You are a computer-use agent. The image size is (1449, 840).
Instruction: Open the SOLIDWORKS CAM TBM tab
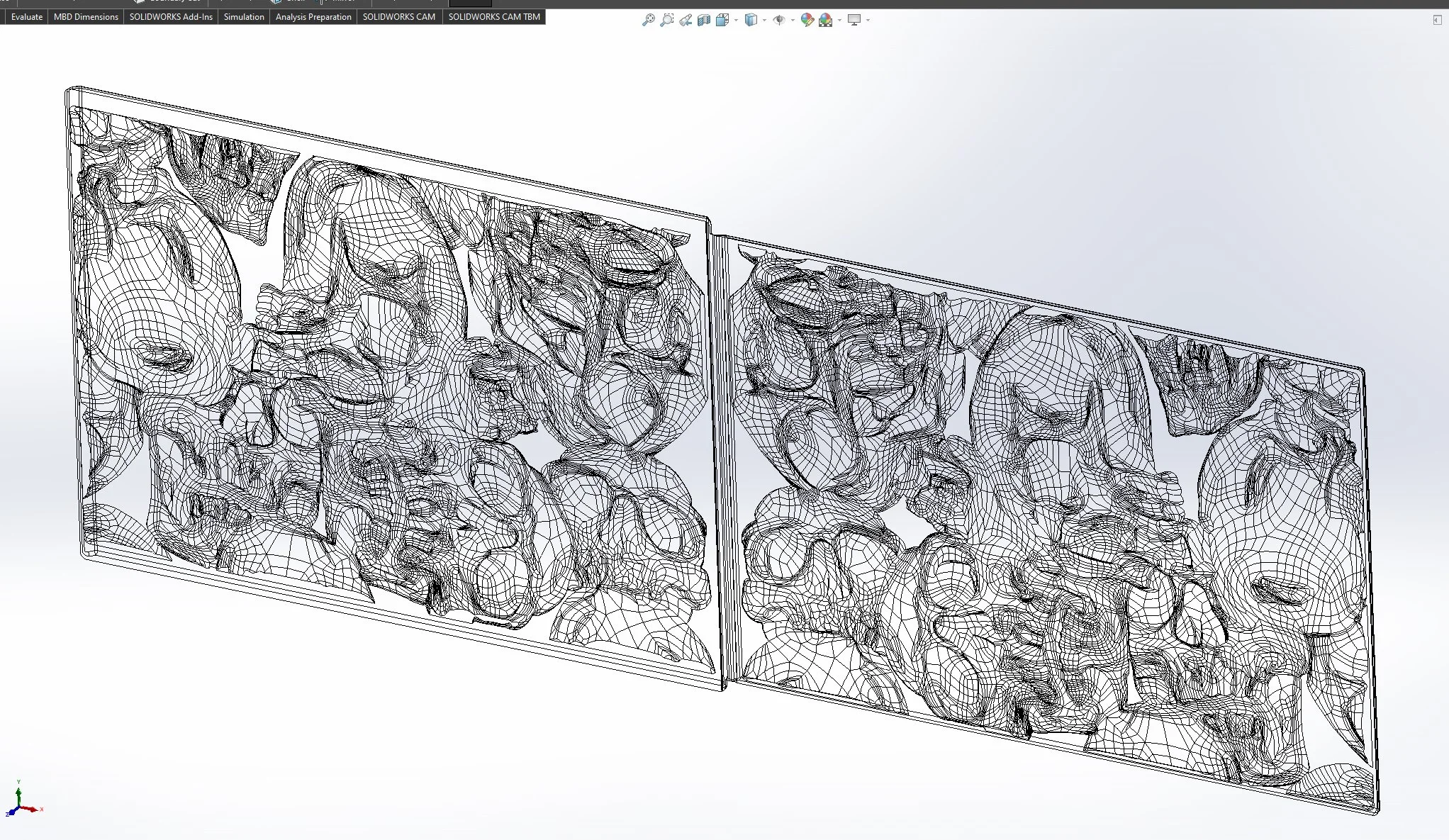[494, 16]
